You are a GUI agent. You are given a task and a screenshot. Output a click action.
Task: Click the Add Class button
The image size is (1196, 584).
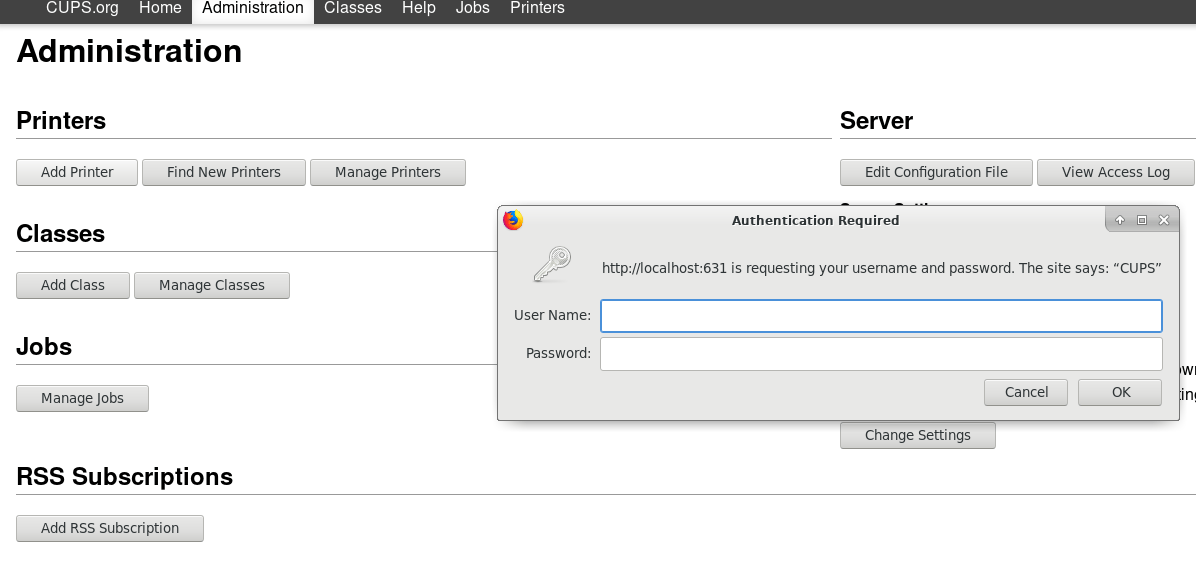72,285
